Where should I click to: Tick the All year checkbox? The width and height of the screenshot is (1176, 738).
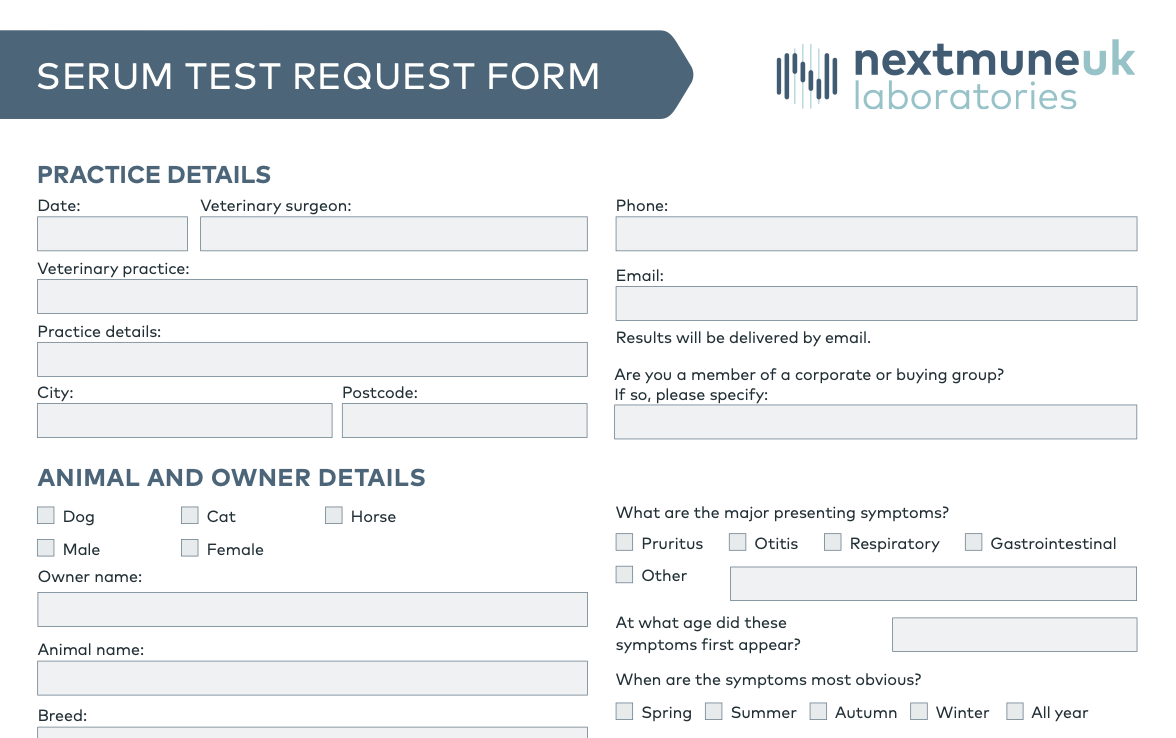pos(1015,711)
